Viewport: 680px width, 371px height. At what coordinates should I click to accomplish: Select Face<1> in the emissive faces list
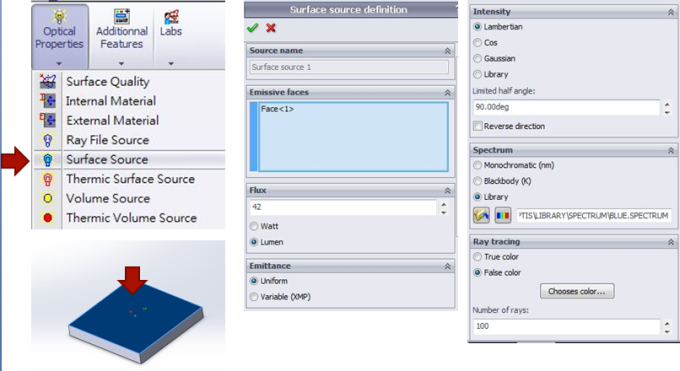278,109
